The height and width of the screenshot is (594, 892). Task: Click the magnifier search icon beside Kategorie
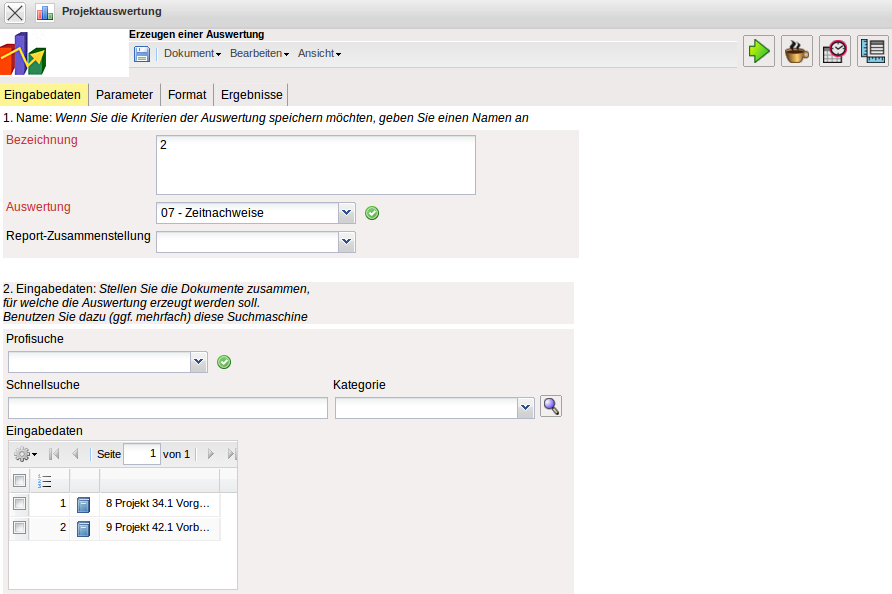551,406
